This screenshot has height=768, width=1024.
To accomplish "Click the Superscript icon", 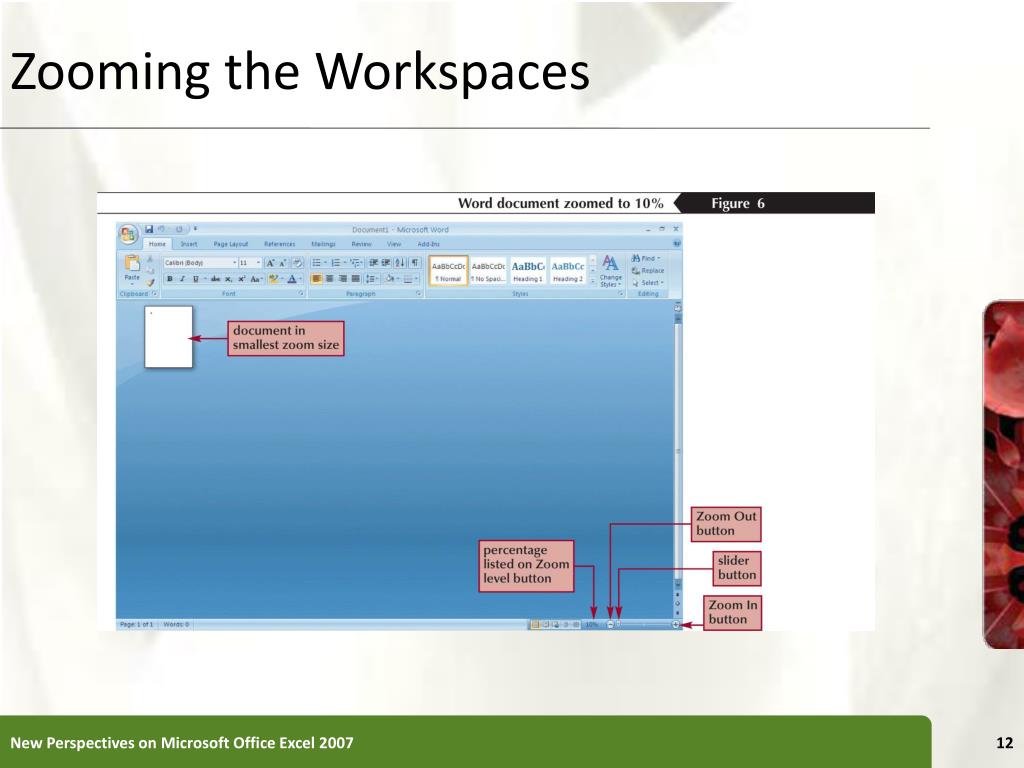I will 242,279.
